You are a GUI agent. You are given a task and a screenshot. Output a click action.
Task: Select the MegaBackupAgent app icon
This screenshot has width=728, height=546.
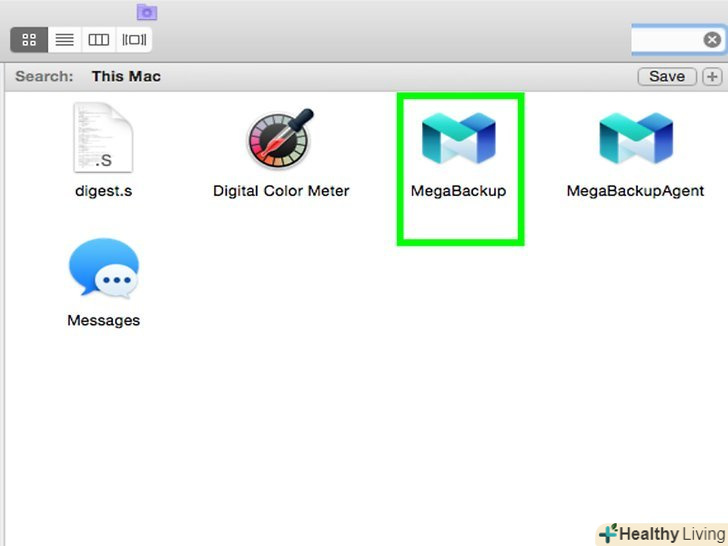pos(636,138)
